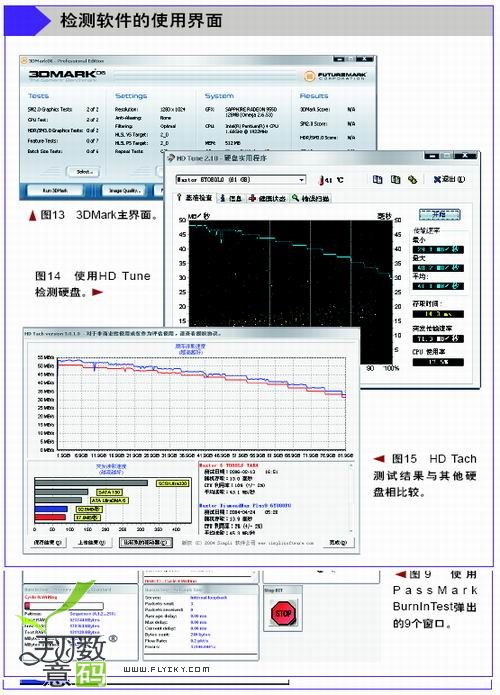The width and height of the screenshot is (500, 695).
Task: Open the Maxtor drive selection dropdown
Action: point(241,180)
